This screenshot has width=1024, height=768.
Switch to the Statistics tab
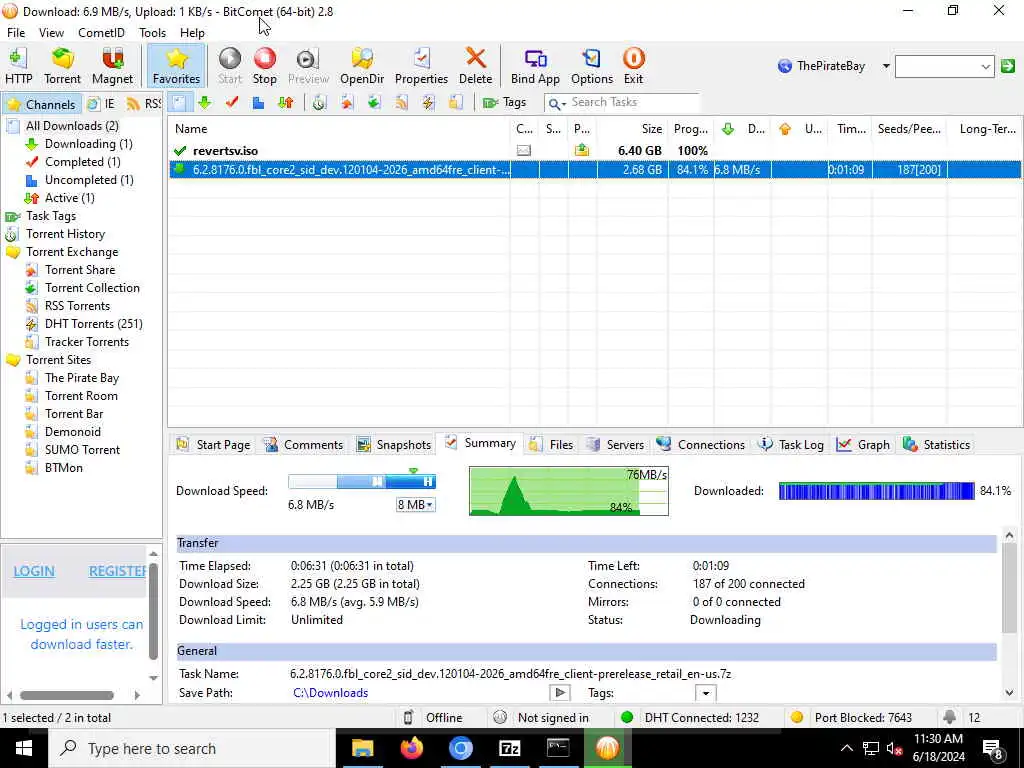coord(936,445)
